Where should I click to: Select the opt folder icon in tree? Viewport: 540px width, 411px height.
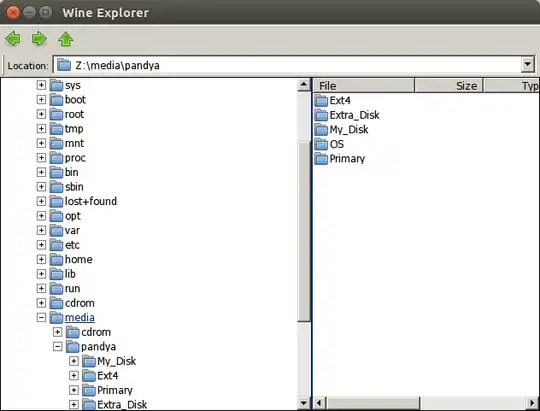pyautogui.click(x=56, y=216)
